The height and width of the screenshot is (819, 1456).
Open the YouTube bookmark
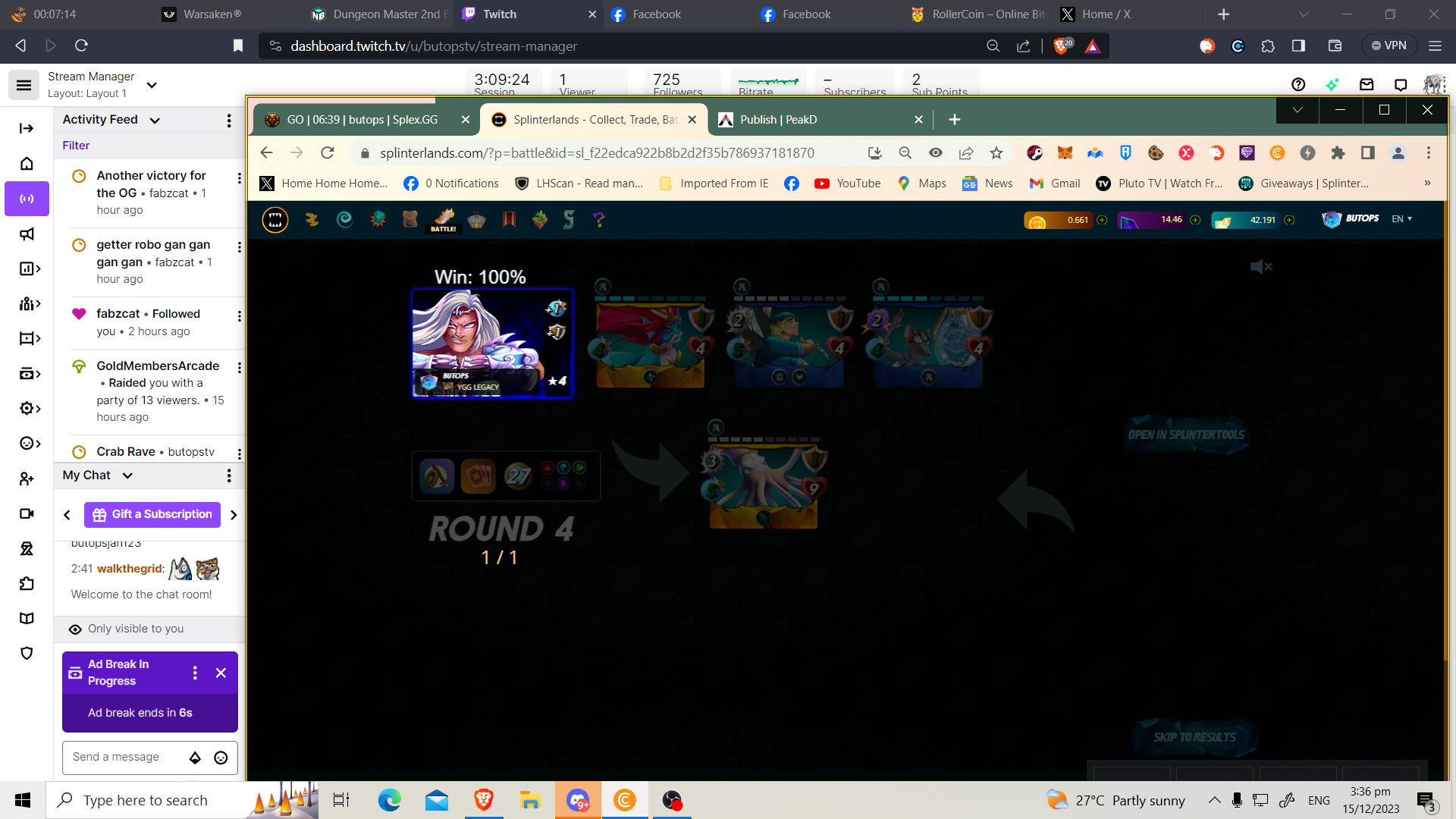pyautogui.click(x=848, y=184)
